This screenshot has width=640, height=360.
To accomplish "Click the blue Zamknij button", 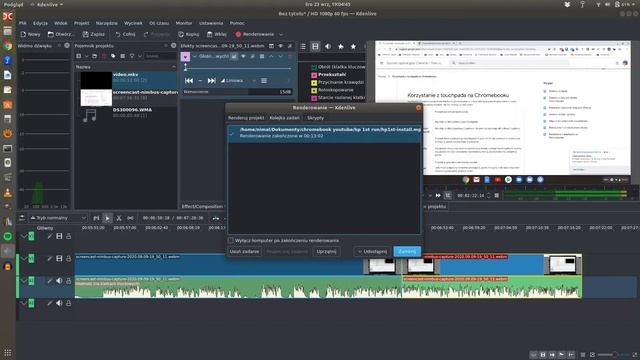I will pyautogui.click(x=407, y=251).
